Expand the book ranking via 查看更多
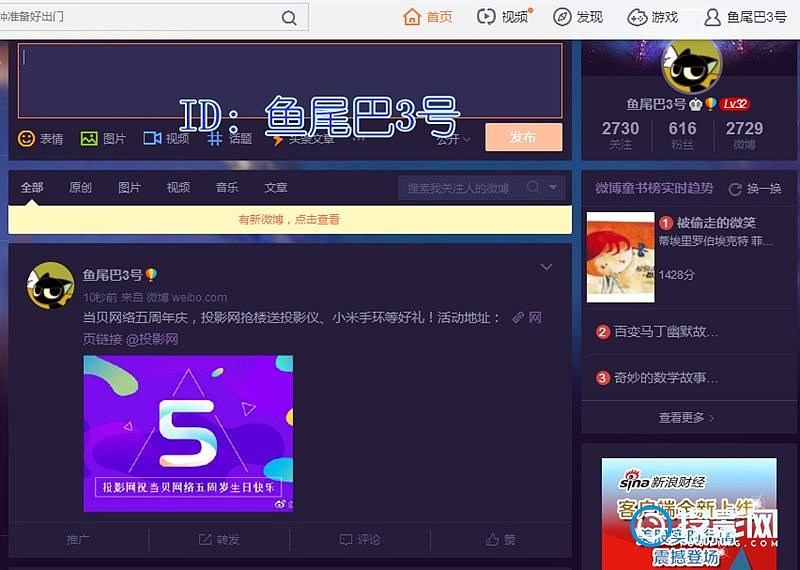The height and width of the screenshot is (570, 800). click(x=686, y=417)
